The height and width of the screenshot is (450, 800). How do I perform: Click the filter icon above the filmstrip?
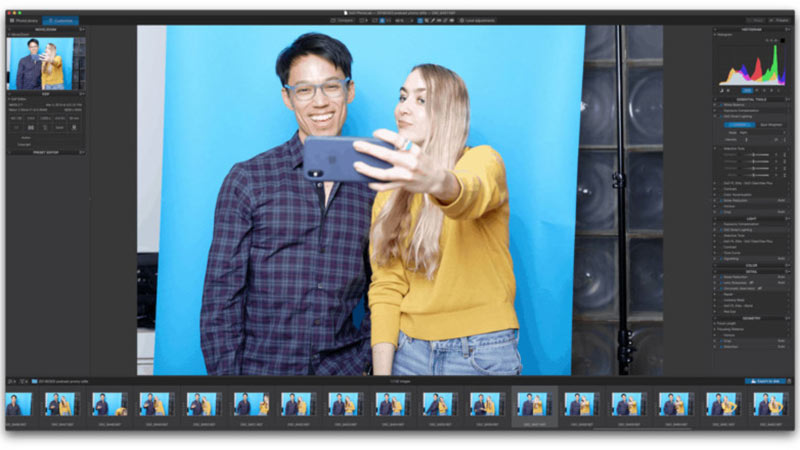point(23,381)
